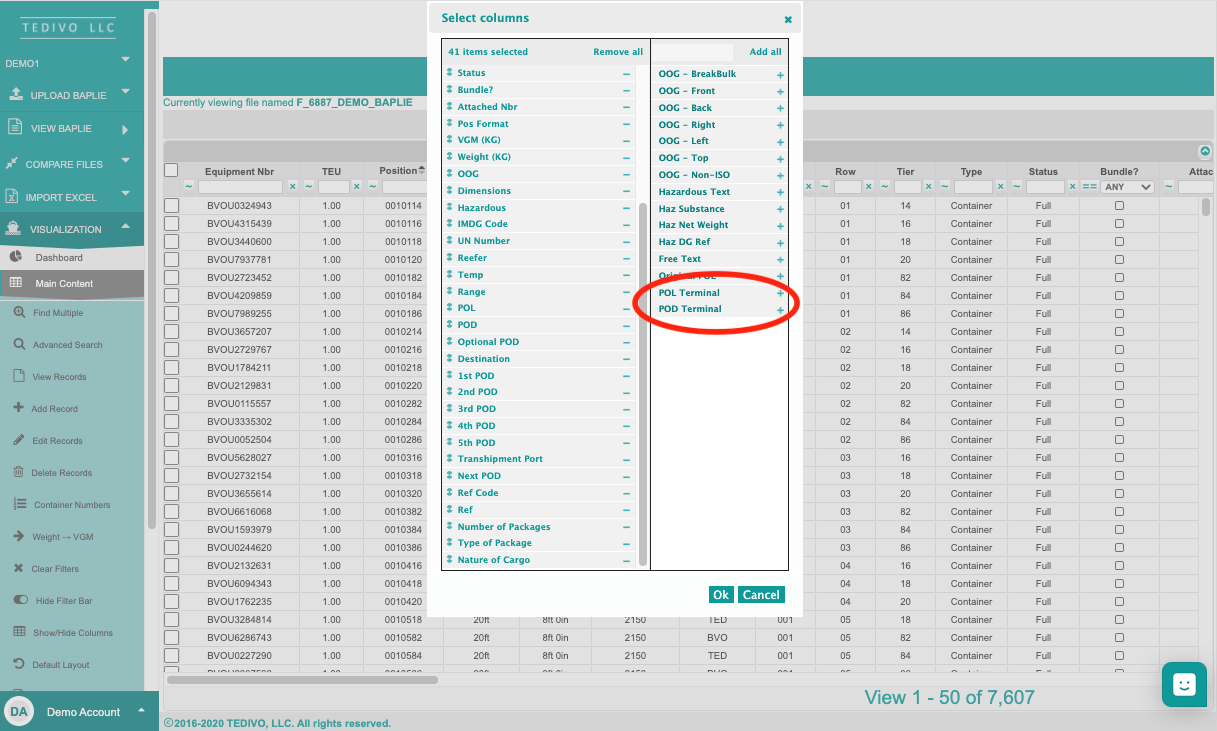Open Find Multiple in the sidebar
Image resolution: width=1217 pixels, height=731 pixels.
click(x=57, y=313)
